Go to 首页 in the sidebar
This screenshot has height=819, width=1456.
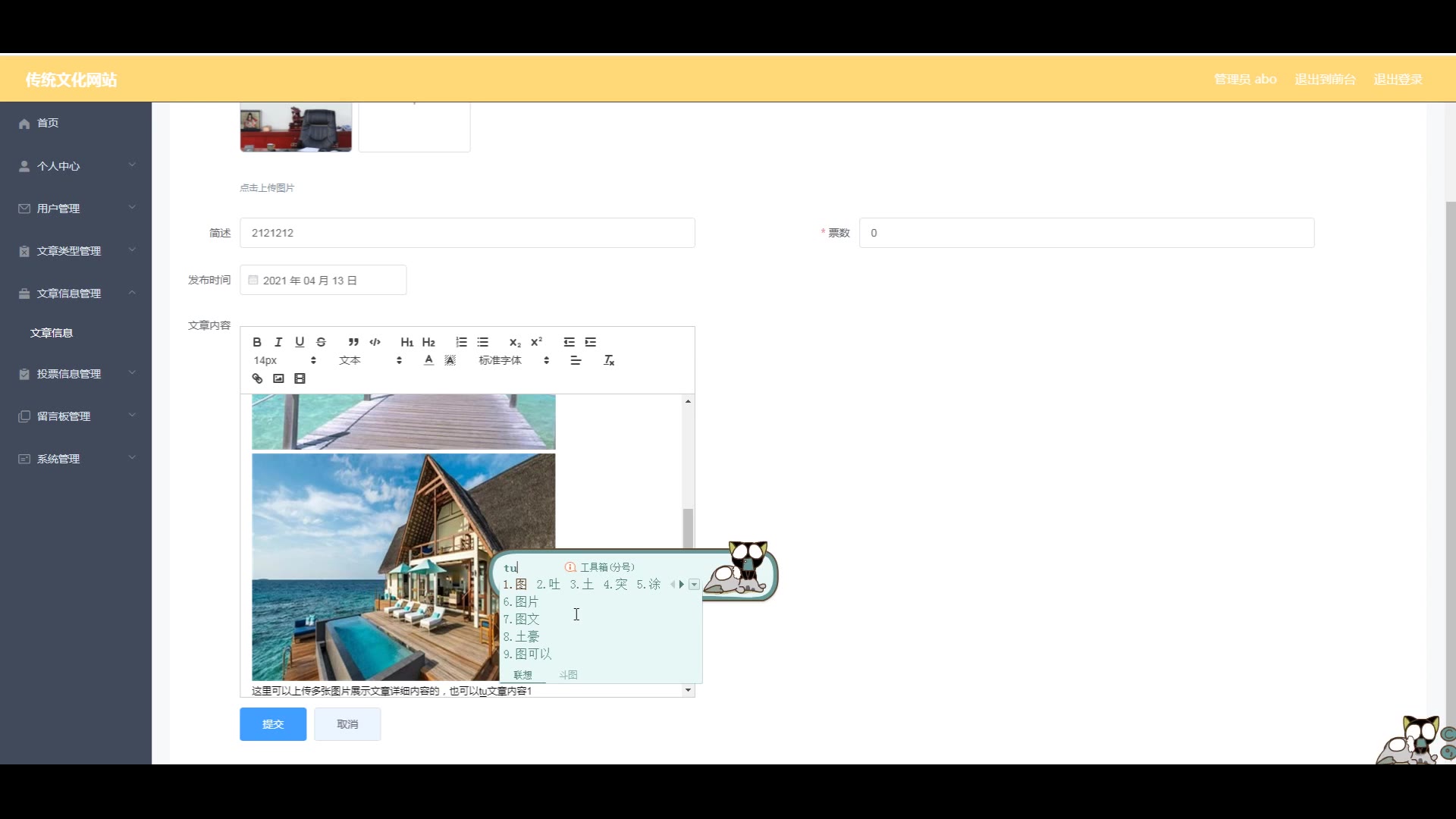click(47, 123)
